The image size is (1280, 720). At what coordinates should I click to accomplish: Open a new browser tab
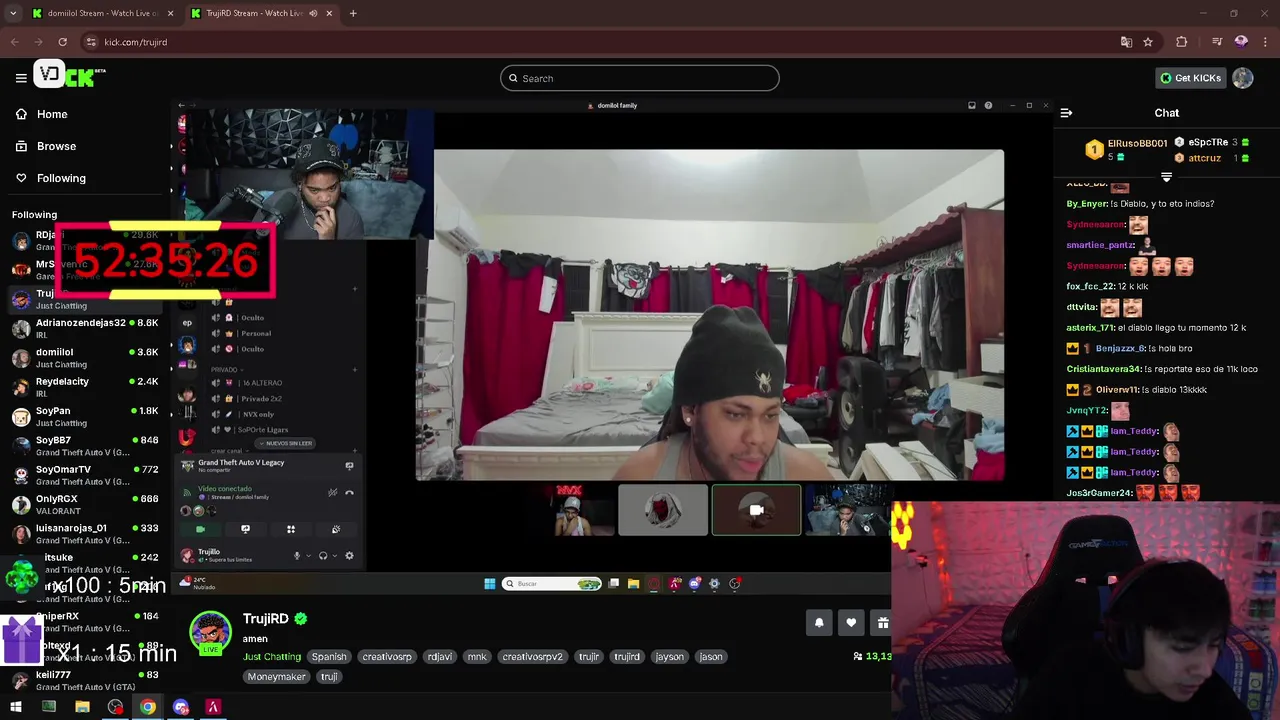pos(353,13)
